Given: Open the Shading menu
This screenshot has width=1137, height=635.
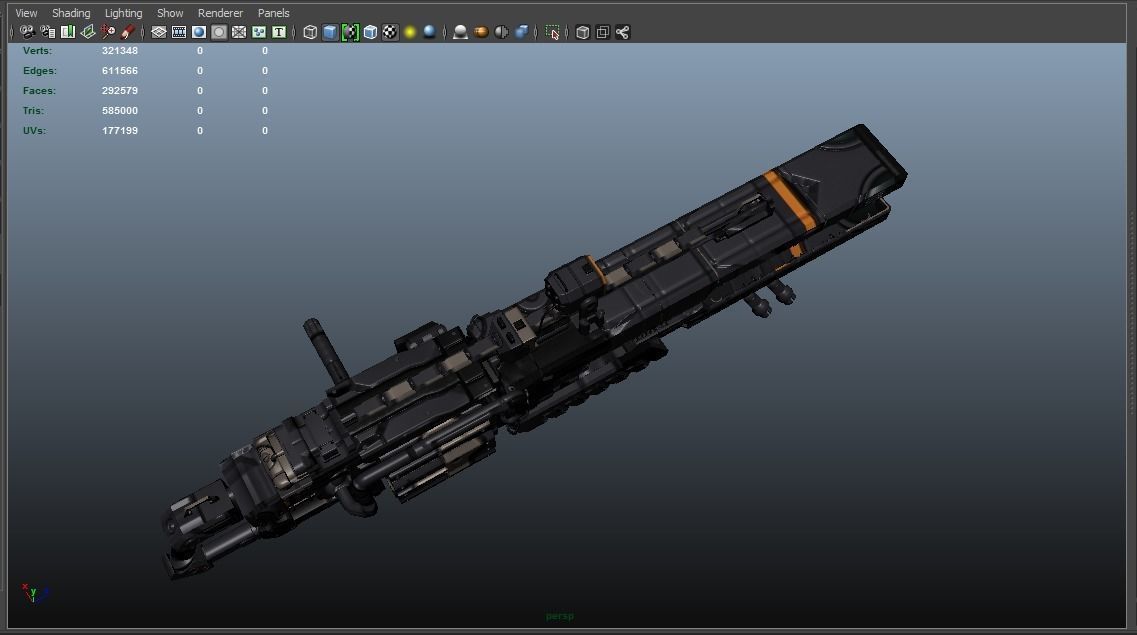Looking at the screenshot, I should click(71, 13).
